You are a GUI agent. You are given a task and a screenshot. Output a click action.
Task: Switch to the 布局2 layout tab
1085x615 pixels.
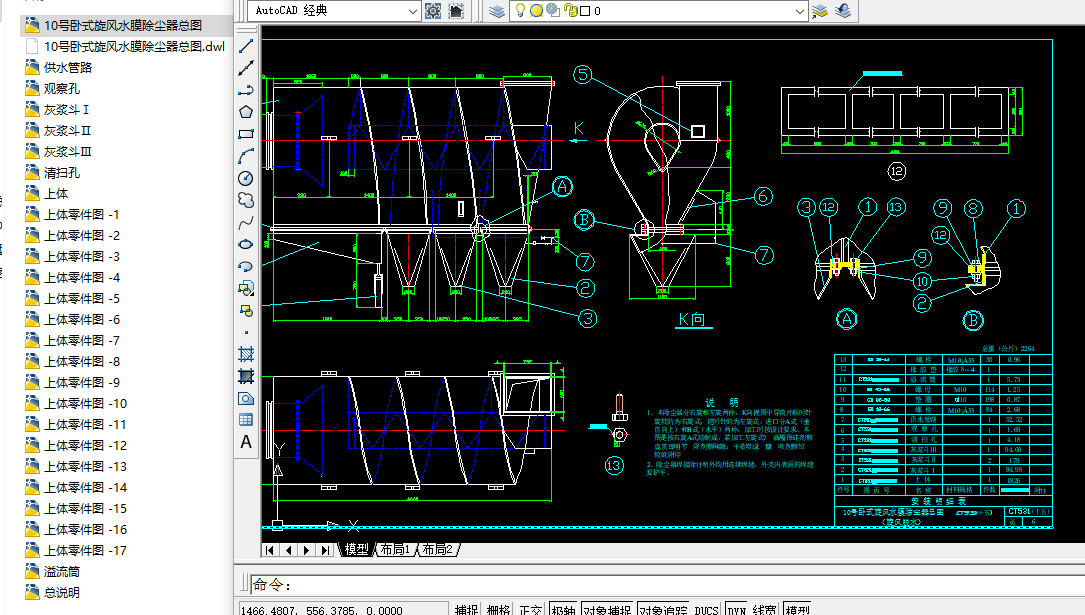pos(437,550)
